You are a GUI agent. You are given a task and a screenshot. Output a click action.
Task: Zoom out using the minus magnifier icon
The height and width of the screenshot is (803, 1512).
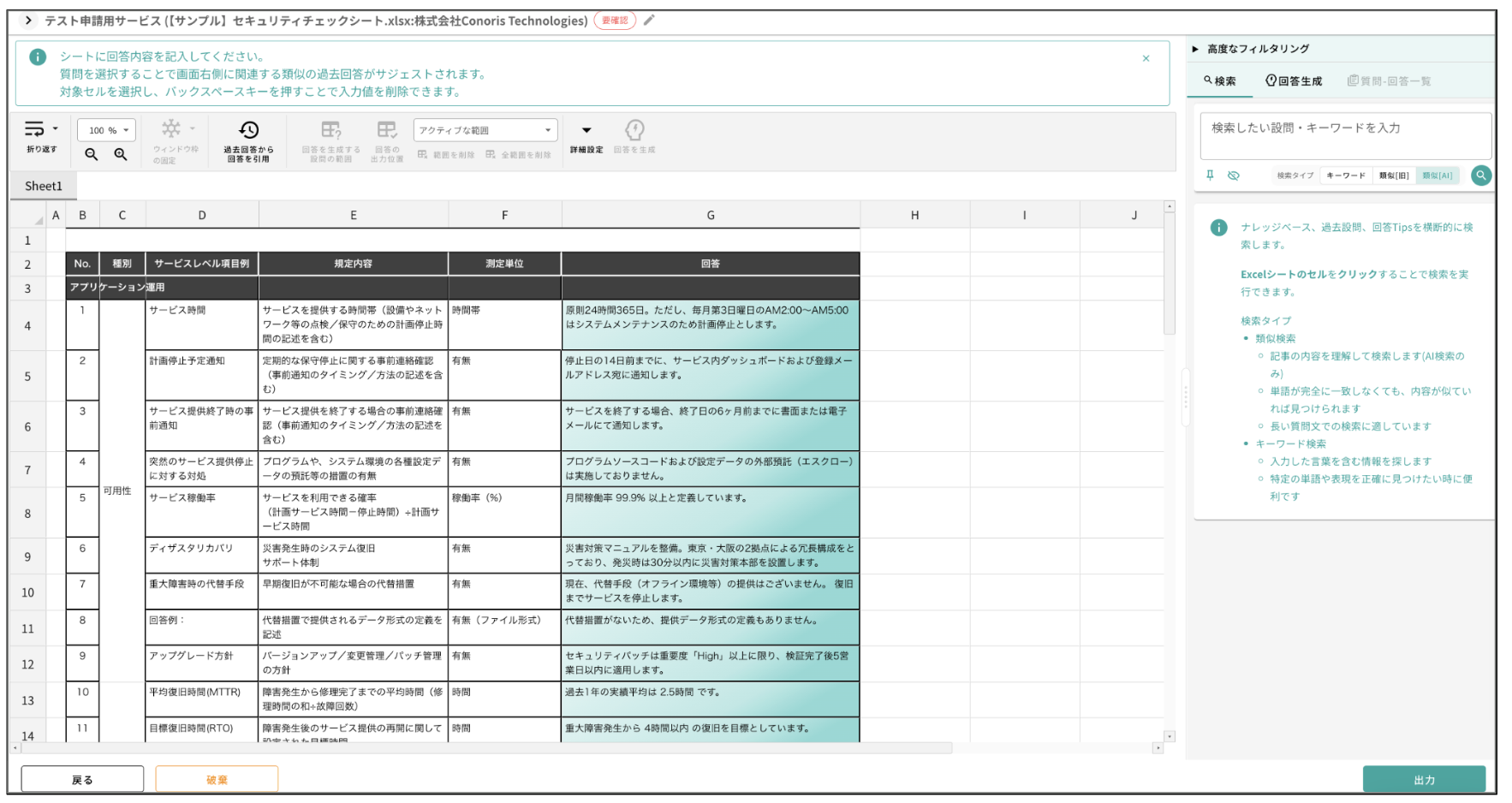(92, 155)
